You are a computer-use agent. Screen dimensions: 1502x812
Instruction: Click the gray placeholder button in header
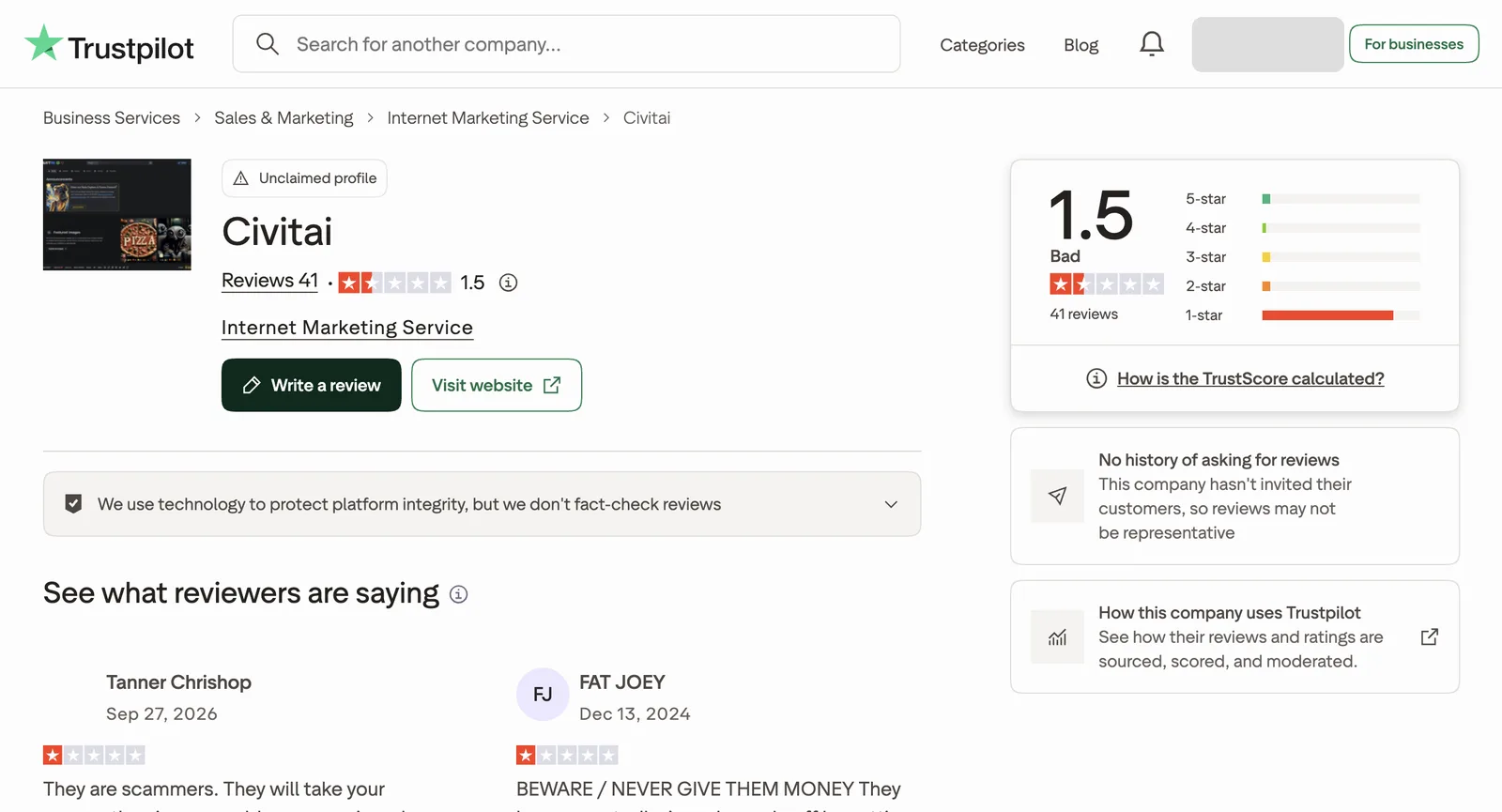pyautogui.click(x=1267, y=44)
